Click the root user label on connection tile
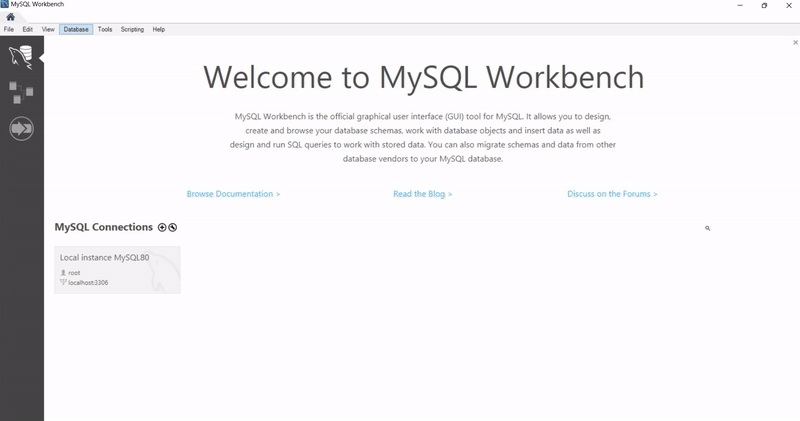This screenshot has width=800, height=421. tap(74, 273)
